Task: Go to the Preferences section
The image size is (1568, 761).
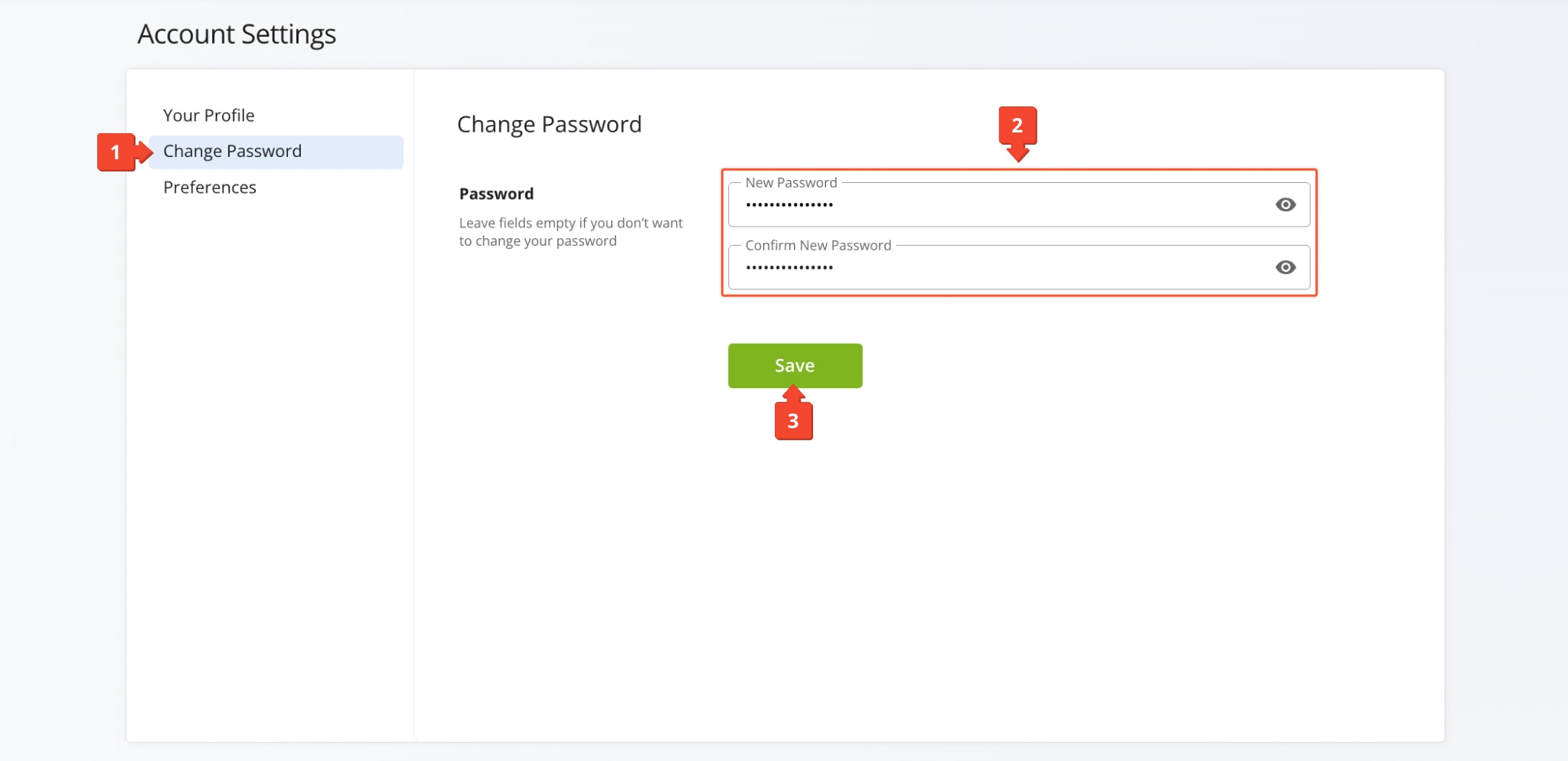Action: pyautogui.click(x=209, y=188)
